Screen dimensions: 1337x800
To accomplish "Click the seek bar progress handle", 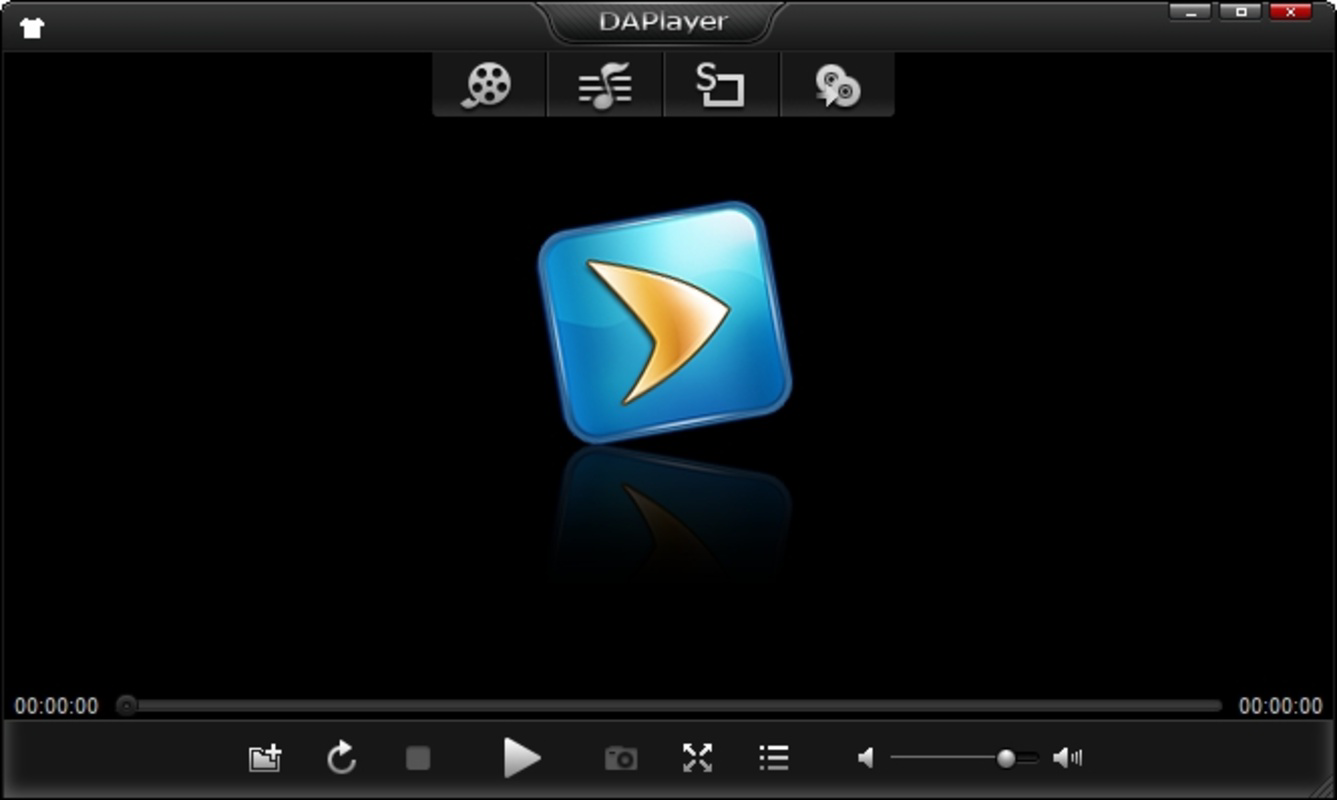I will 126,706.
